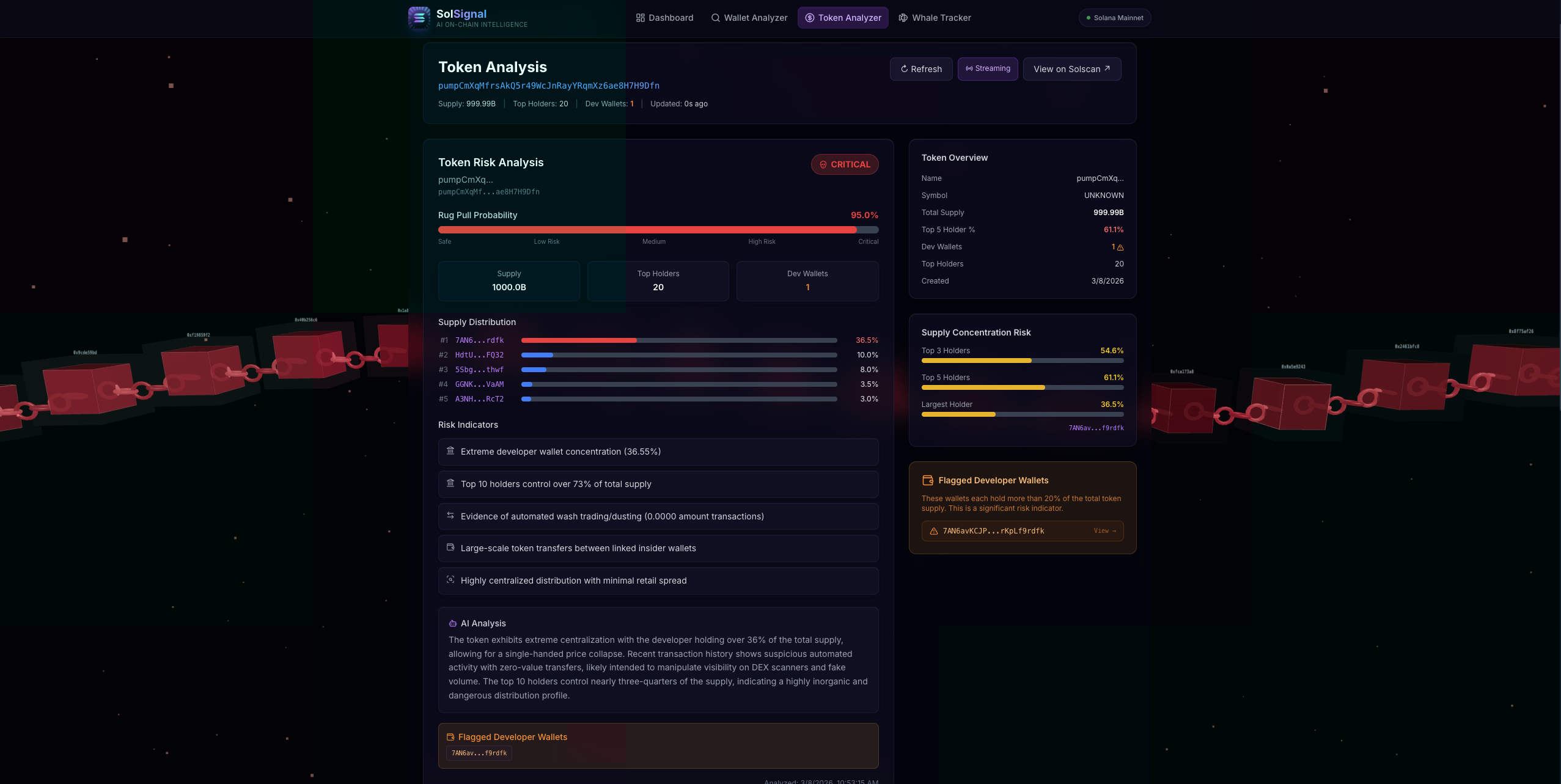Click the Rug Pull Probability progress bar
The width and height of the screenshot is (1561, 784).
pyautogui.click(x=658, y=230)
